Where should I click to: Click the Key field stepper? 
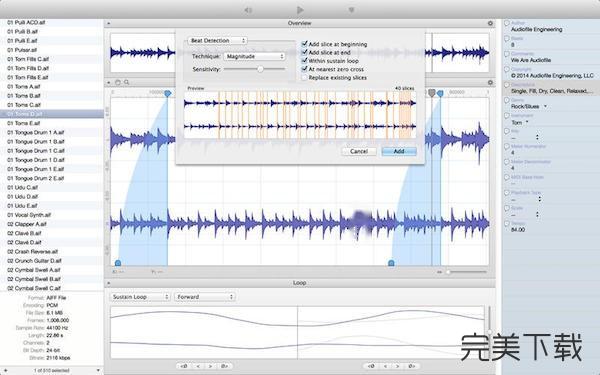[537, 137]
